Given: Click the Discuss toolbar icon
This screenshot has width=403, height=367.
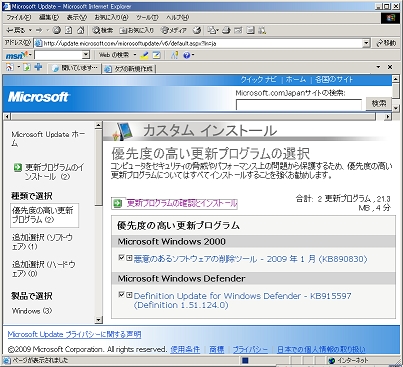Looking at the screenshot, I should pyautogui.click(x=250, y=30).
